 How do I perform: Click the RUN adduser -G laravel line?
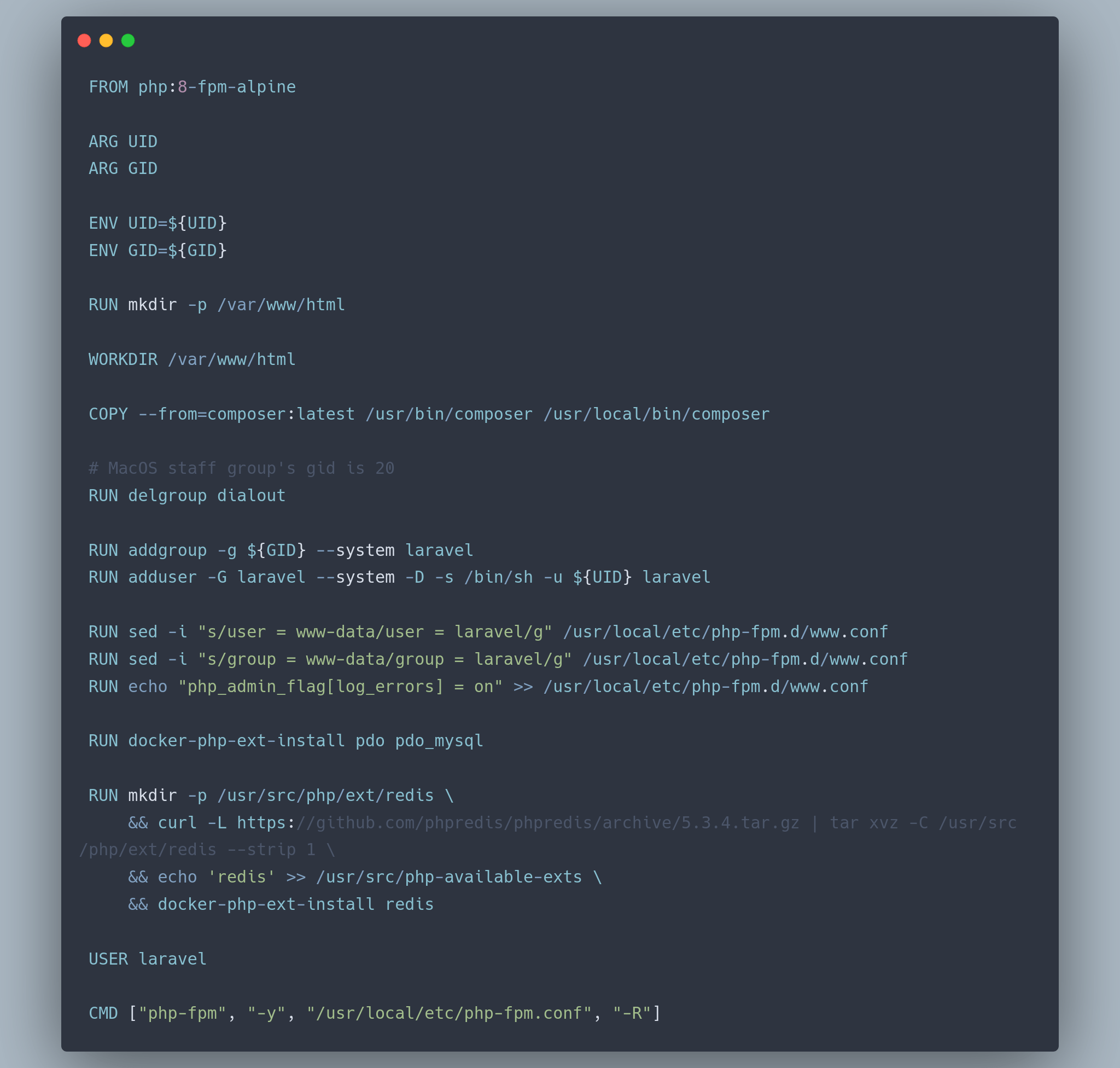[x=400, y=577]
